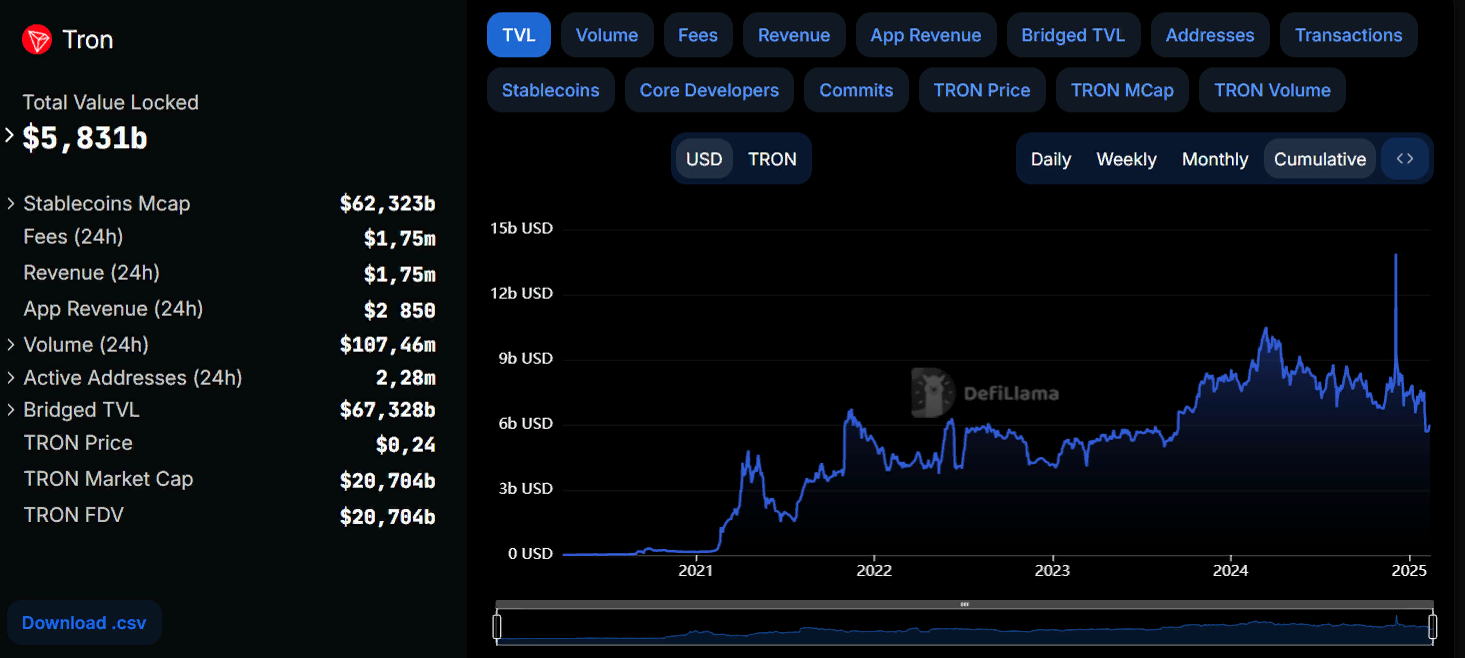Enable the Core Developers metric
Screen dimensions: 1465x658
709,90
